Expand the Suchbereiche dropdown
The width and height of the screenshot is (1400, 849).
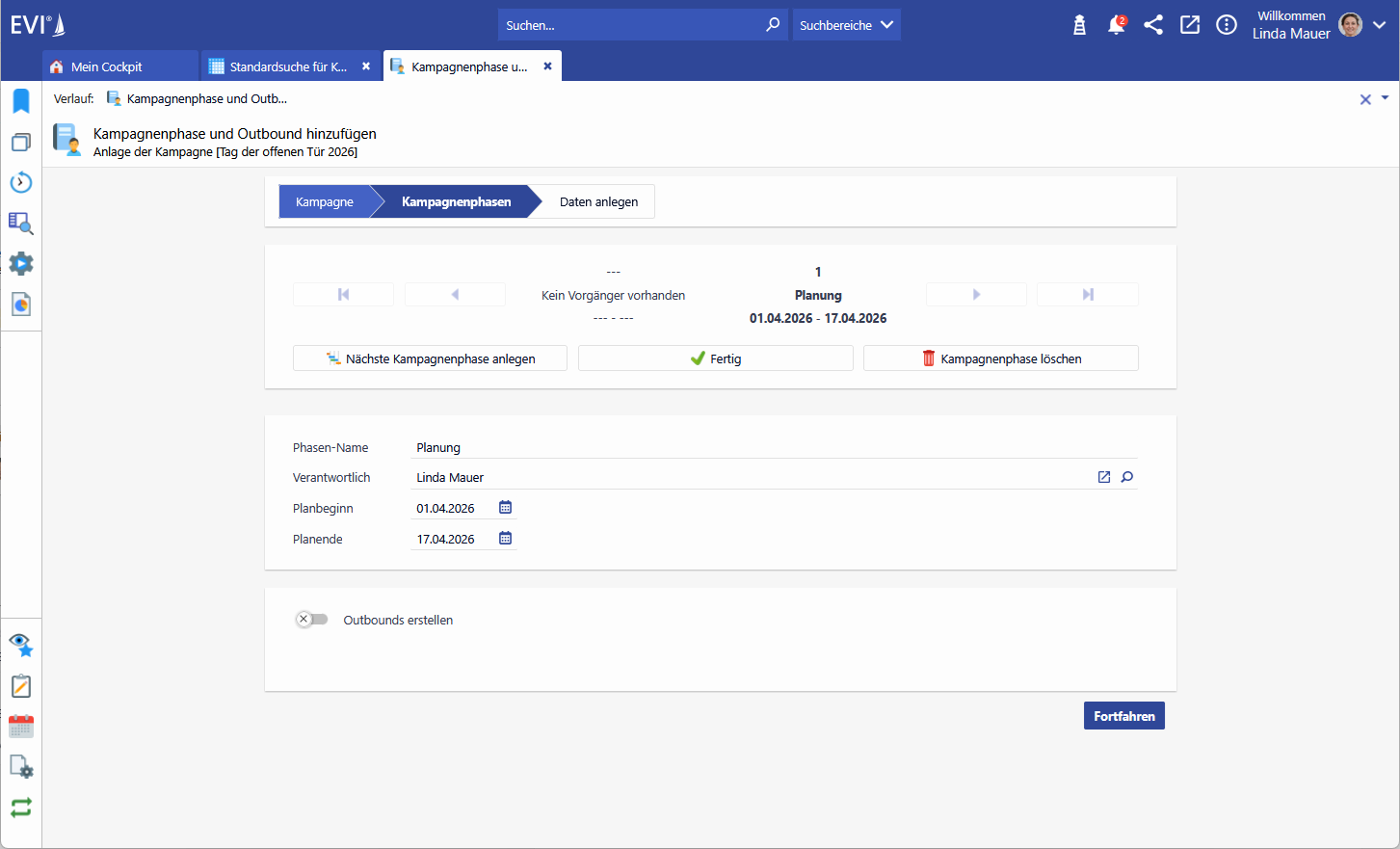846,25
